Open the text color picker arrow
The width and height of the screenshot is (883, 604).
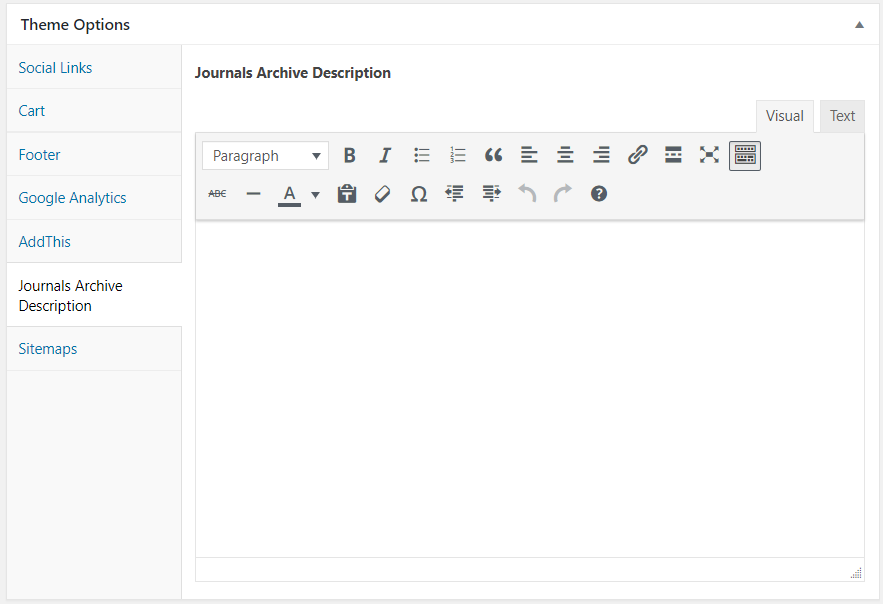[315, 195]
